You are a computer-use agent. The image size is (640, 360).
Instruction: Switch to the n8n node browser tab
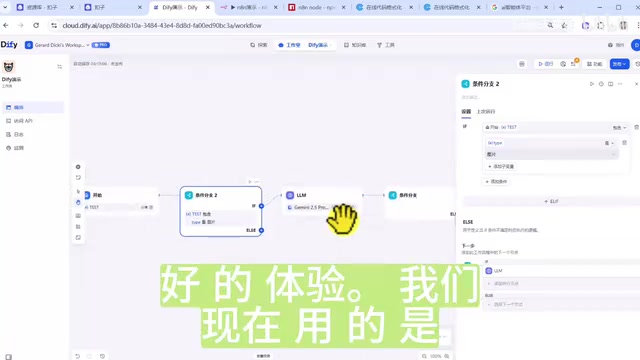(x=316, y=7)
